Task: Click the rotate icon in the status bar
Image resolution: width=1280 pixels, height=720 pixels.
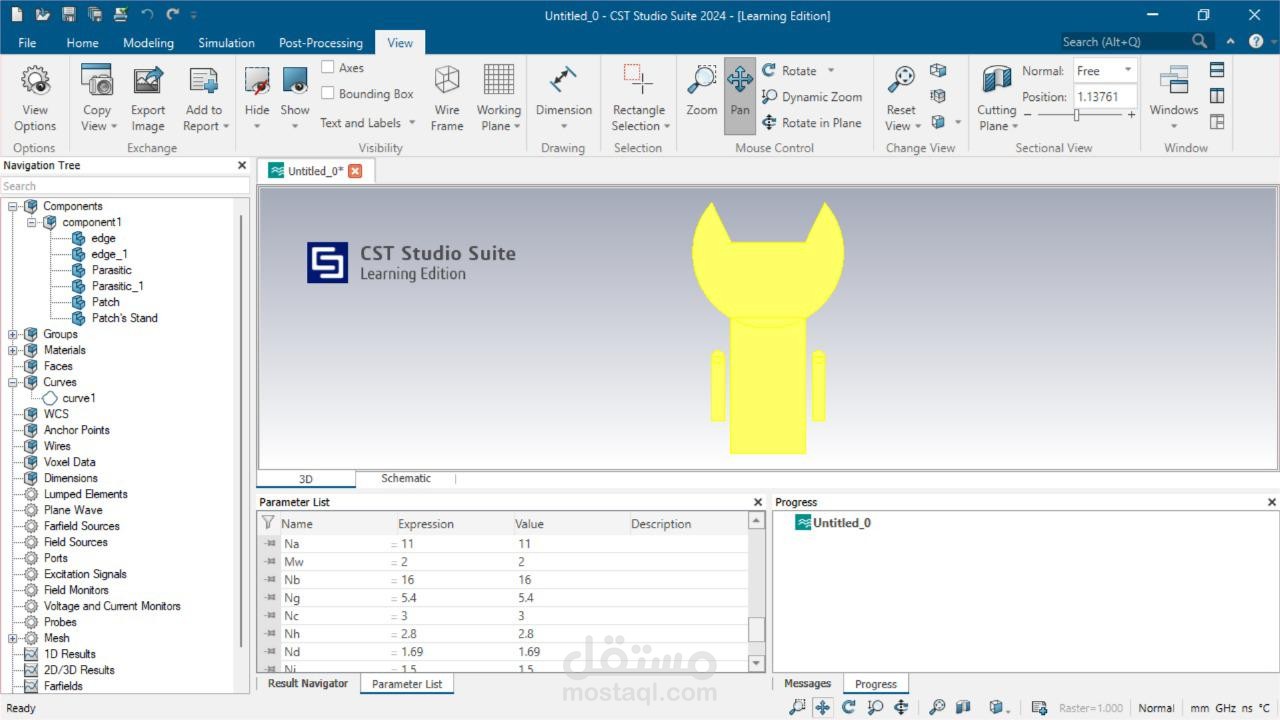Action: click(849, 707)
